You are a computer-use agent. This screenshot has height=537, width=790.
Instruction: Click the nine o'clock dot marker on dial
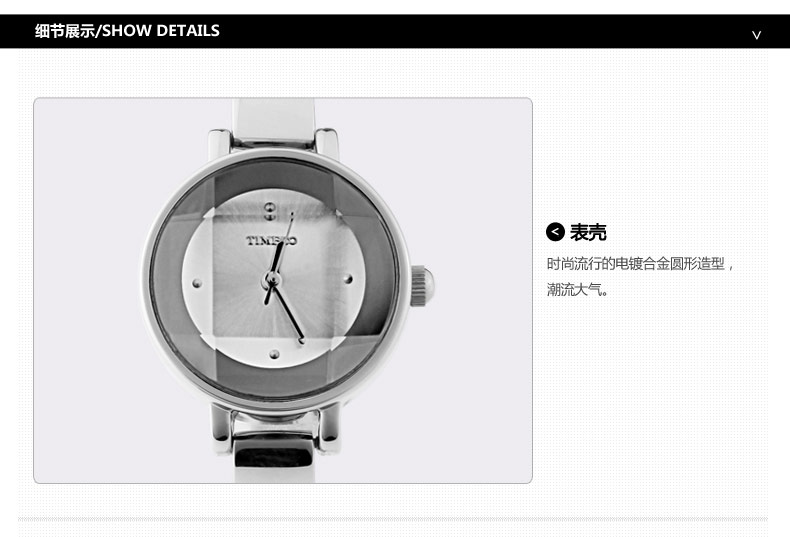click(x=197, y=283)
